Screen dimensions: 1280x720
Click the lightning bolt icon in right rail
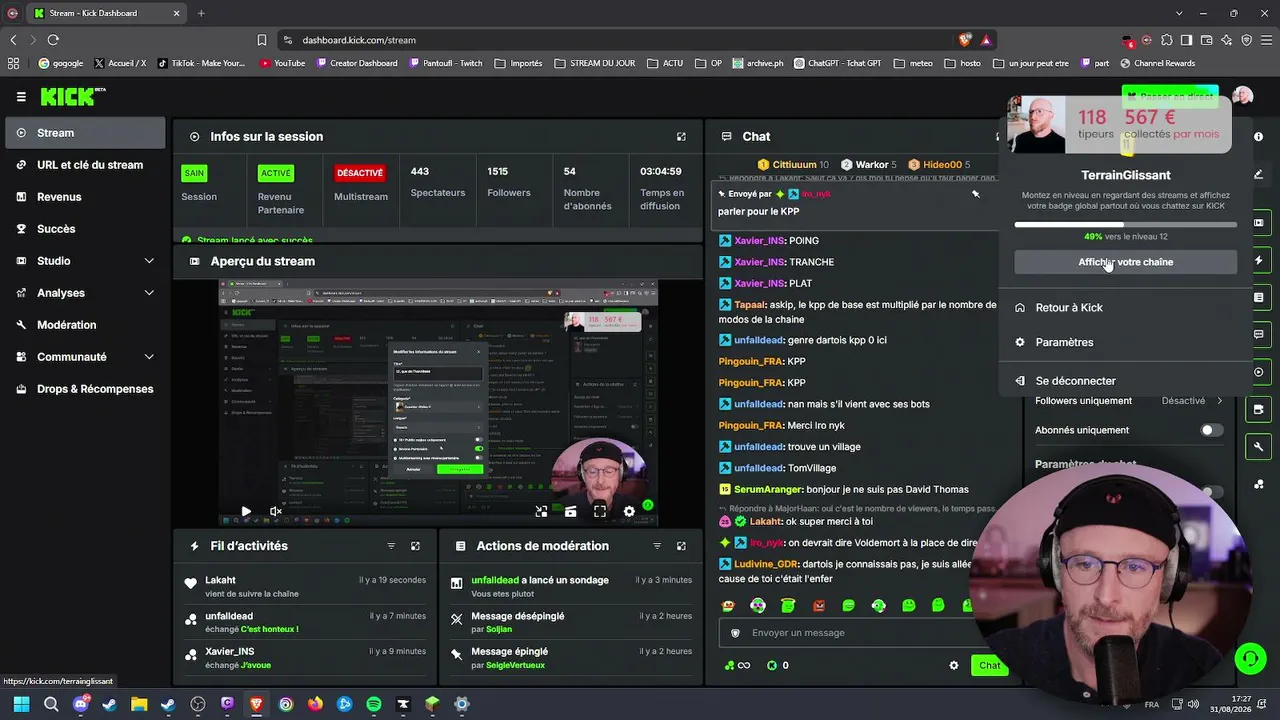click(x=1259, y=261)
